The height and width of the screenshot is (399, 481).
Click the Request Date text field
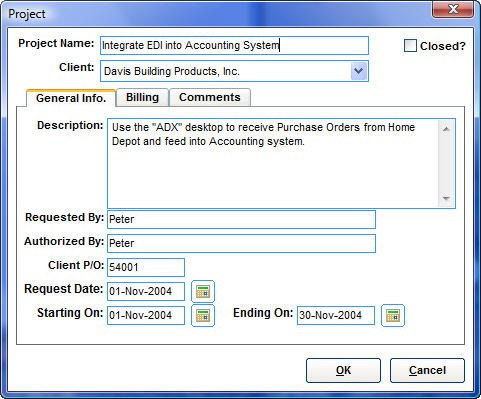pyautogui.click(x=146, y=291)
